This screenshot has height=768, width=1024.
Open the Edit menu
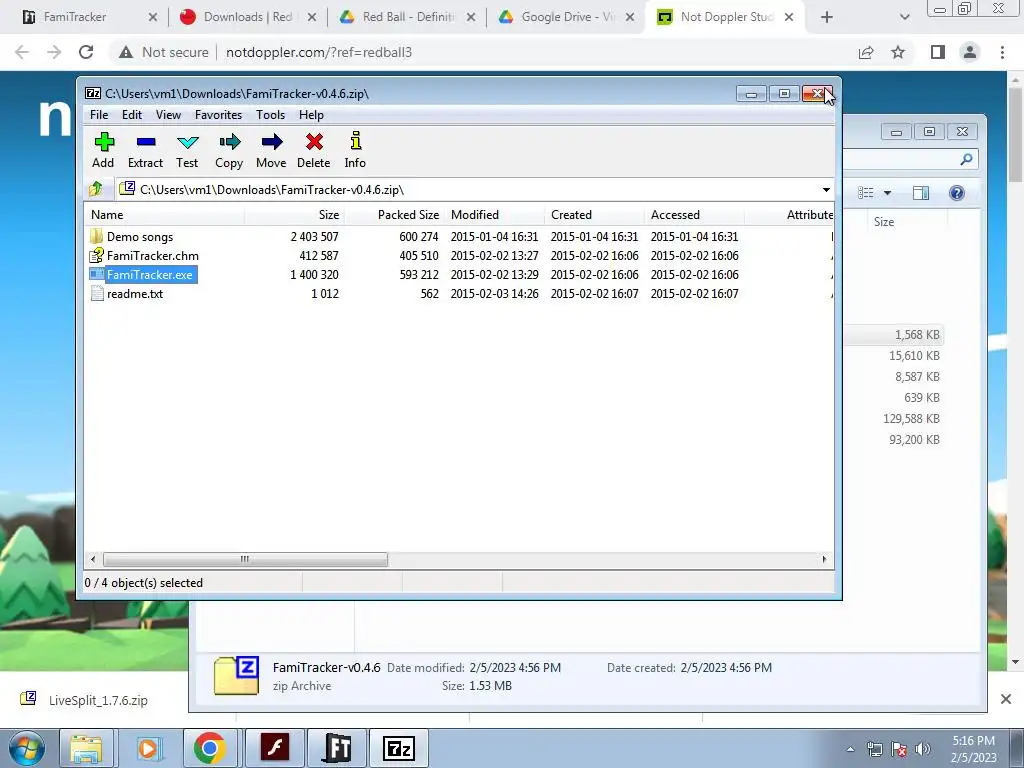pyautogui.click(x=132, y=115)
